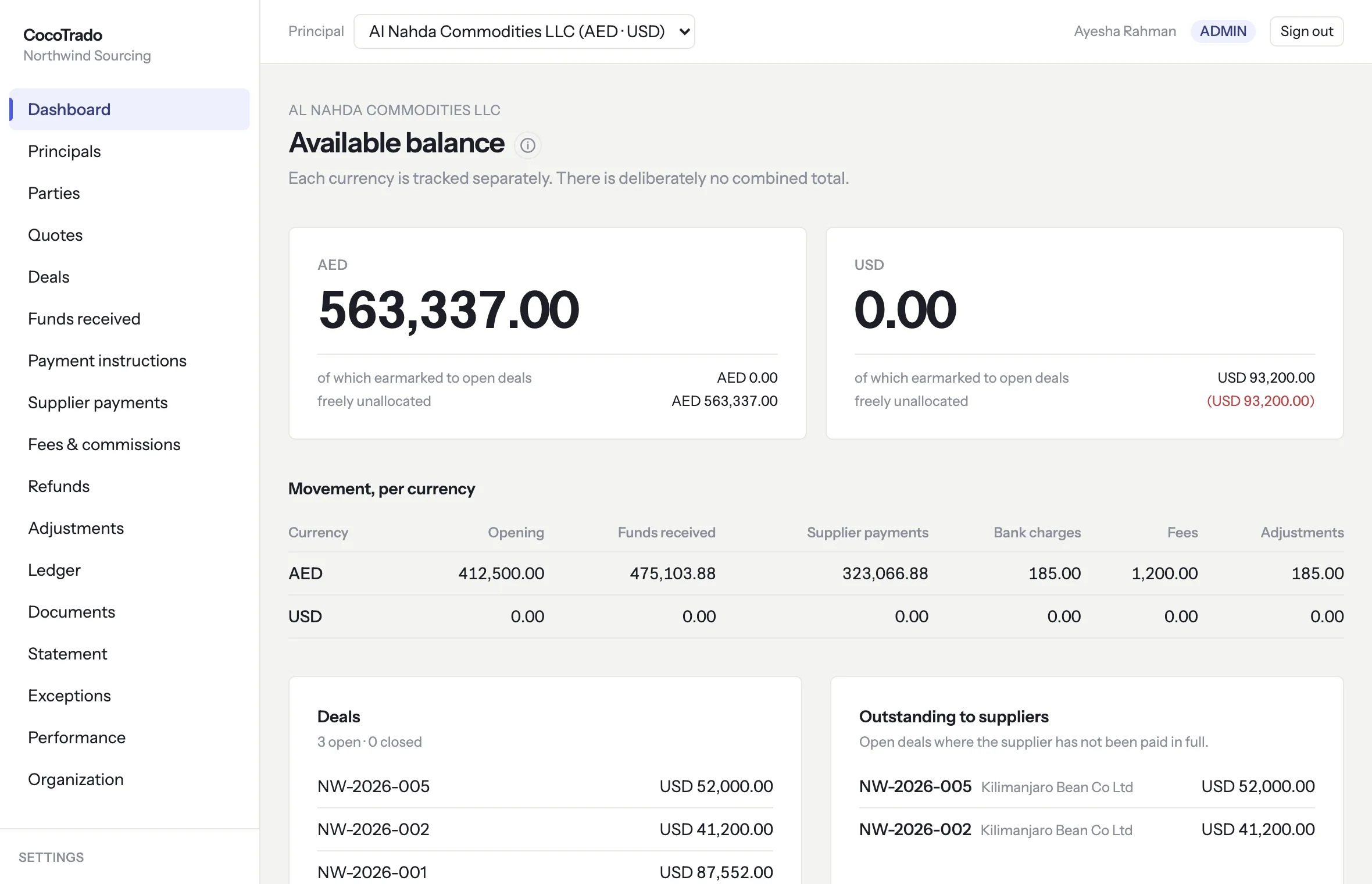
Task: Navigate to Supplier payments
Action: point(130,402)
